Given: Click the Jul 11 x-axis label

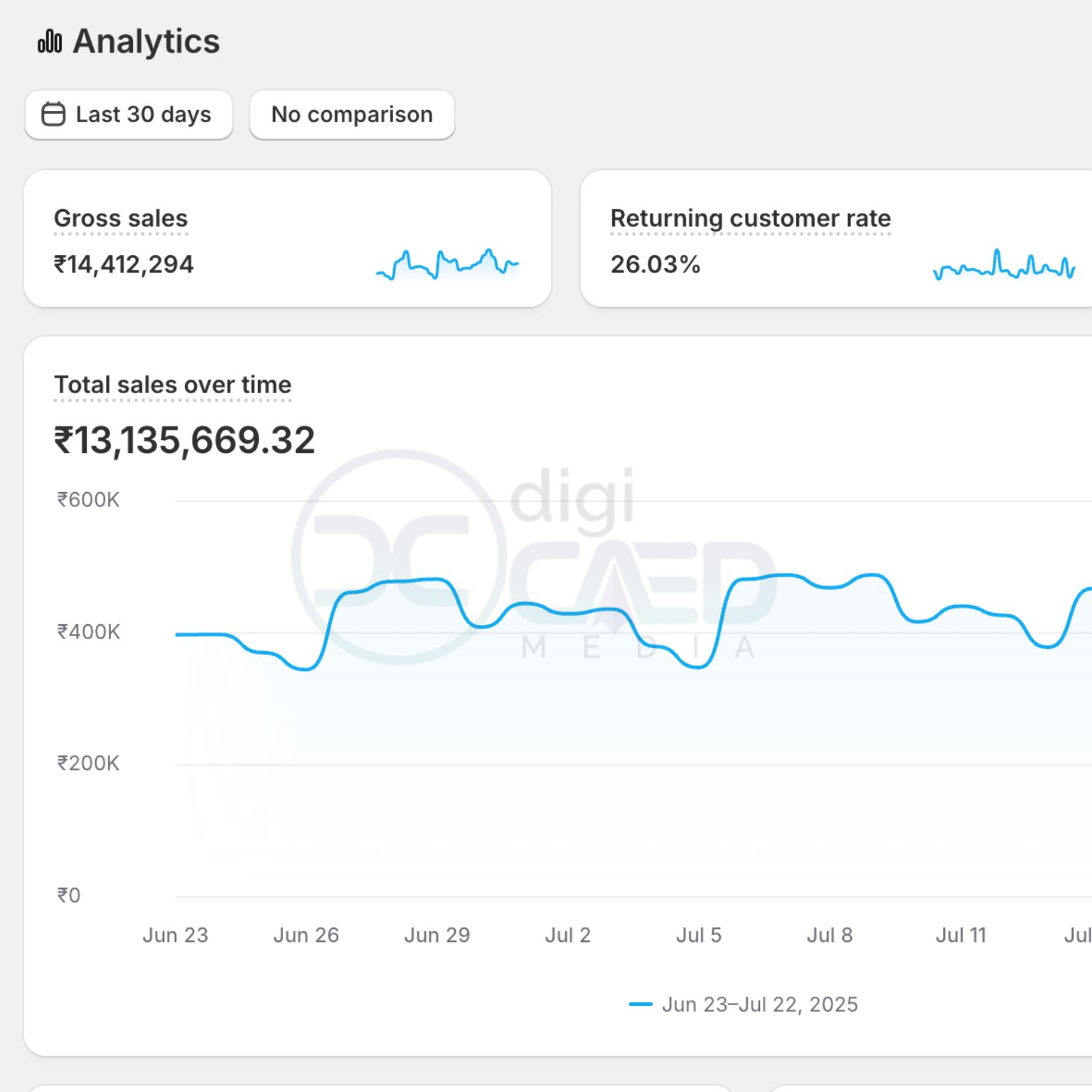Looking at the screenshot, I should coord(960,935).
